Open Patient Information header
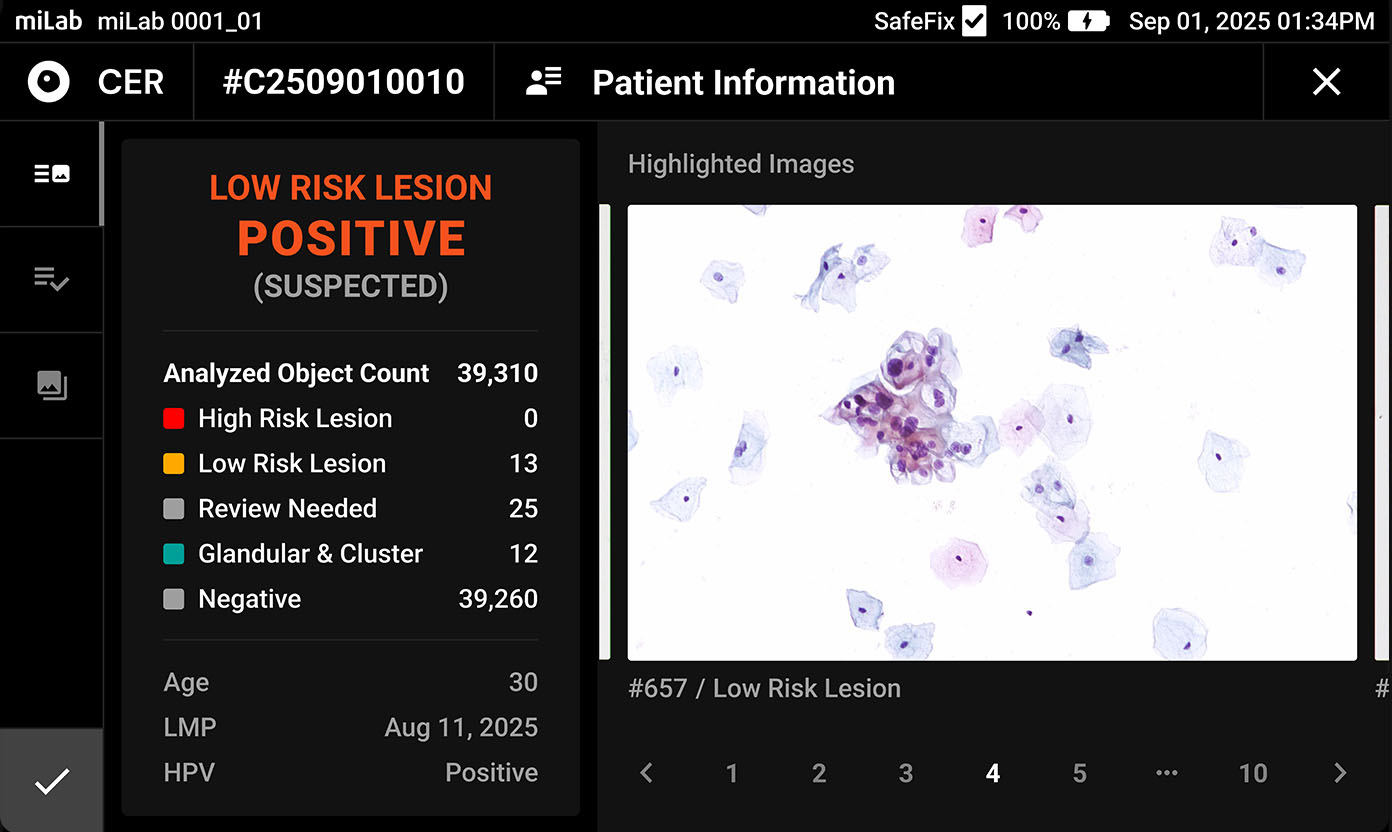The image size is (1392, 832). pos(743,82)
